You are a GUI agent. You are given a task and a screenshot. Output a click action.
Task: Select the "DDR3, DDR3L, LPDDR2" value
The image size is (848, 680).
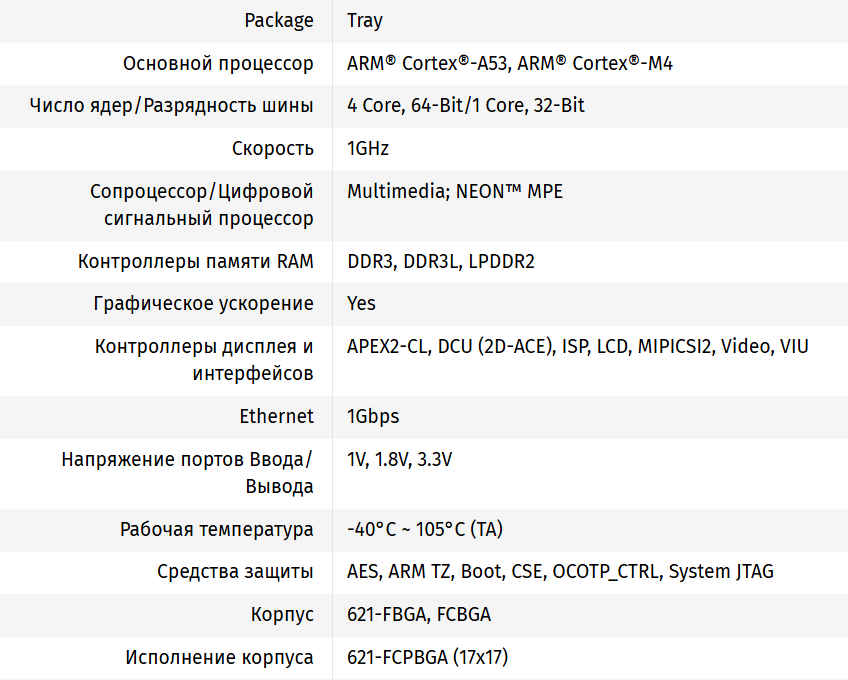pos(441,262)
